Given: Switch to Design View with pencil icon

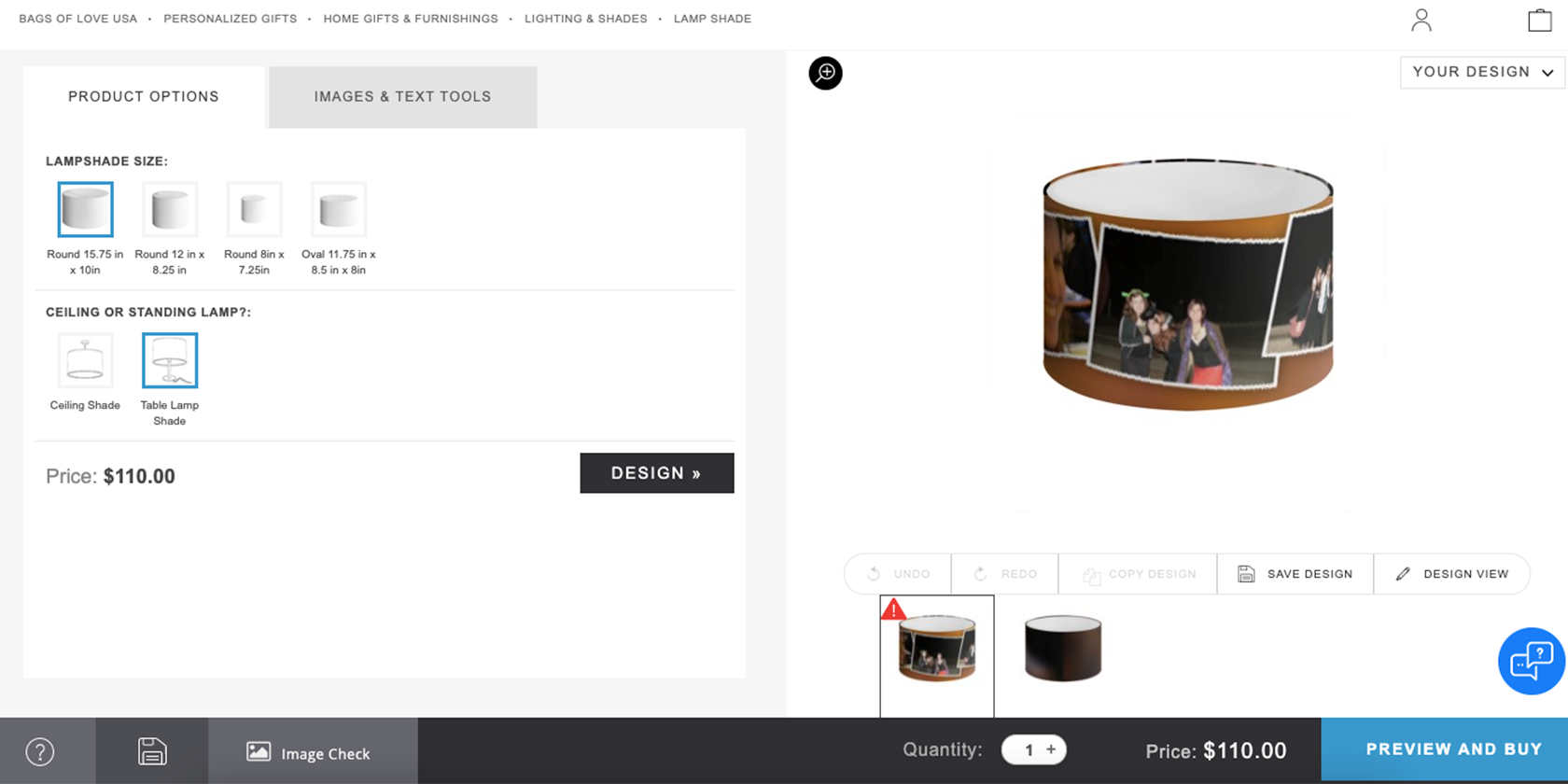Looking at the screenshot, I should (1452, 574).
